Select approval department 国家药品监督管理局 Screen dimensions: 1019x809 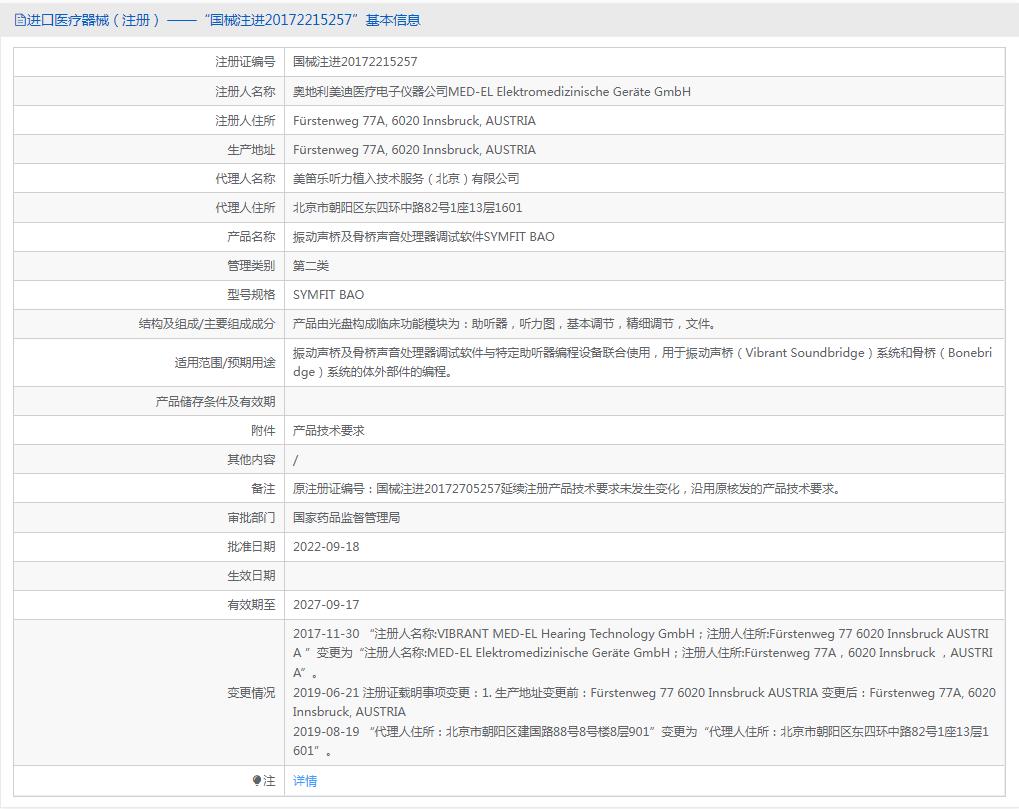346,518
